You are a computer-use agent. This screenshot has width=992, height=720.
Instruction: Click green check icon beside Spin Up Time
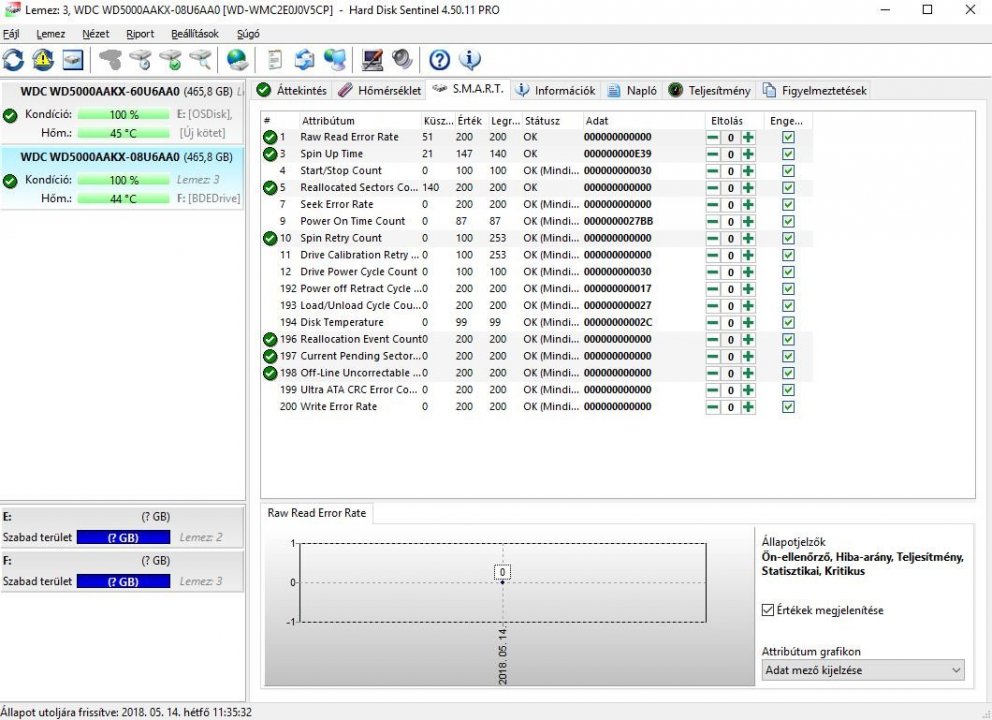click(270, 154)
